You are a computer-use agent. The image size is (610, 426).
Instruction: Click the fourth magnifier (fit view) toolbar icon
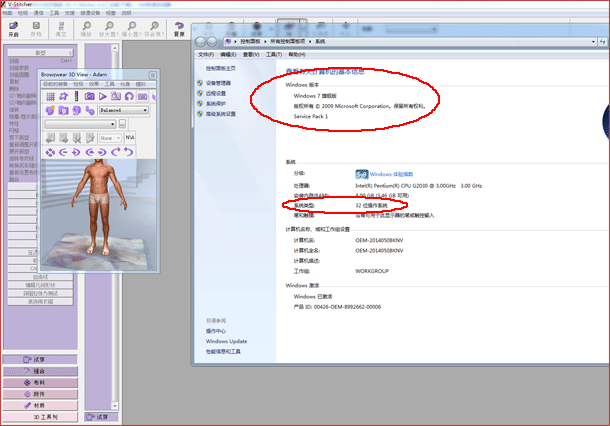(x=154, y=26)
